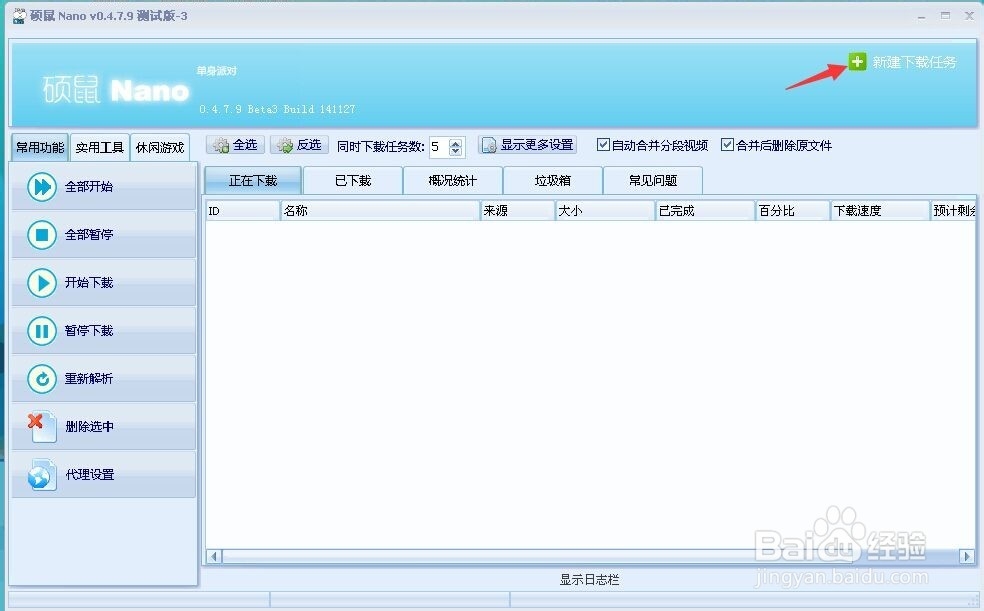Image resolution: width=984 pixels, height=611 pixels.
Task: Toggle 自动合并分段视频 checkbox
Action: 603,145
